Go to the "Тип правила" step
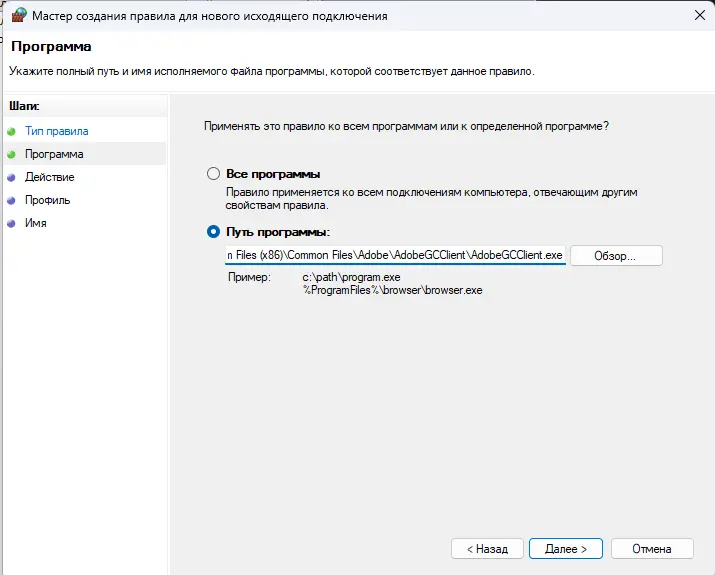The image size is (715, 575). tap(57, 131)
